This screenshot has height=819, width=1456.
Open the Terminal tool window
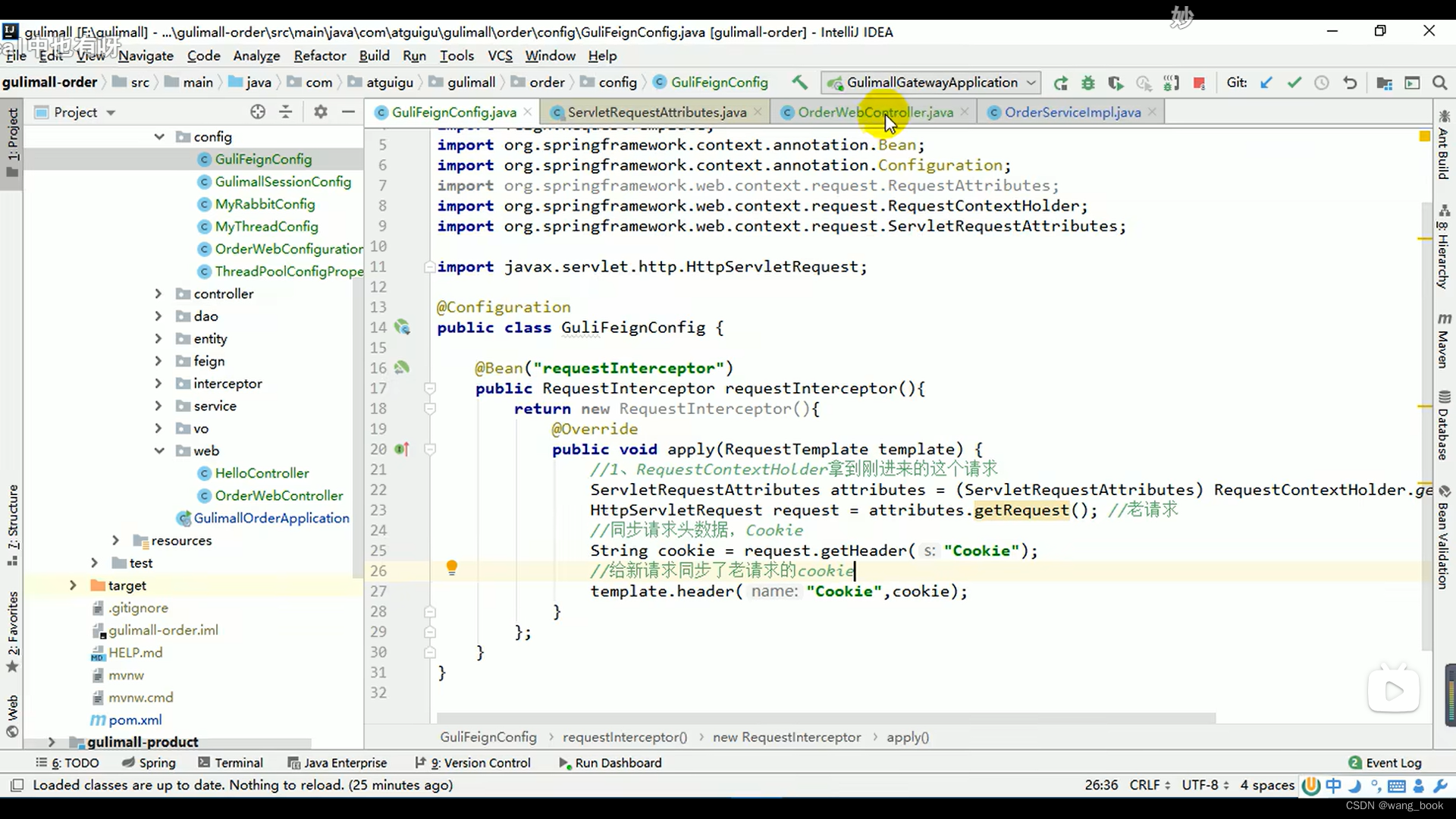pos(231,763)
